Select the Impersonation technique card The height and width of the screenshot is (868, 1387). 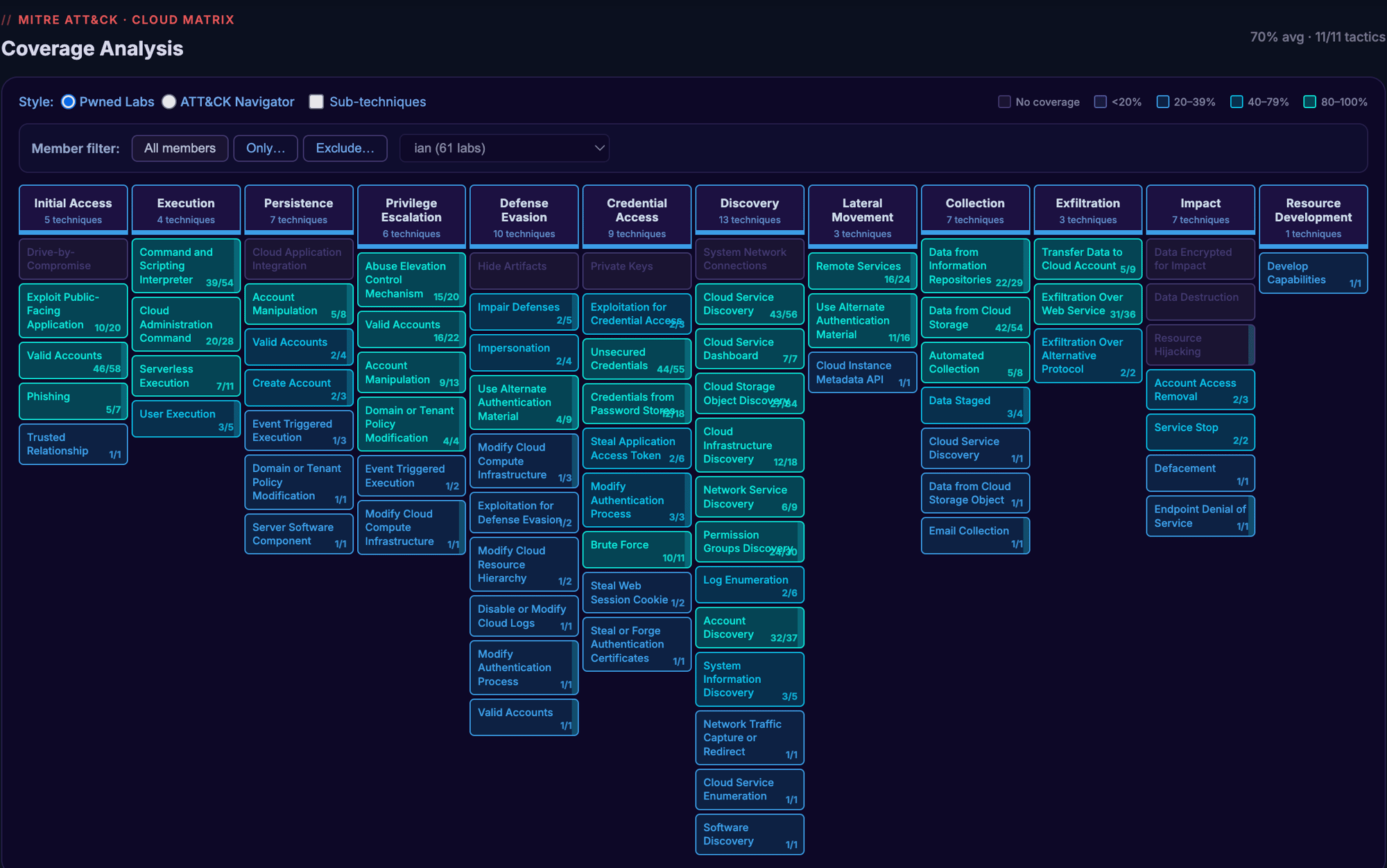[524, 353]
